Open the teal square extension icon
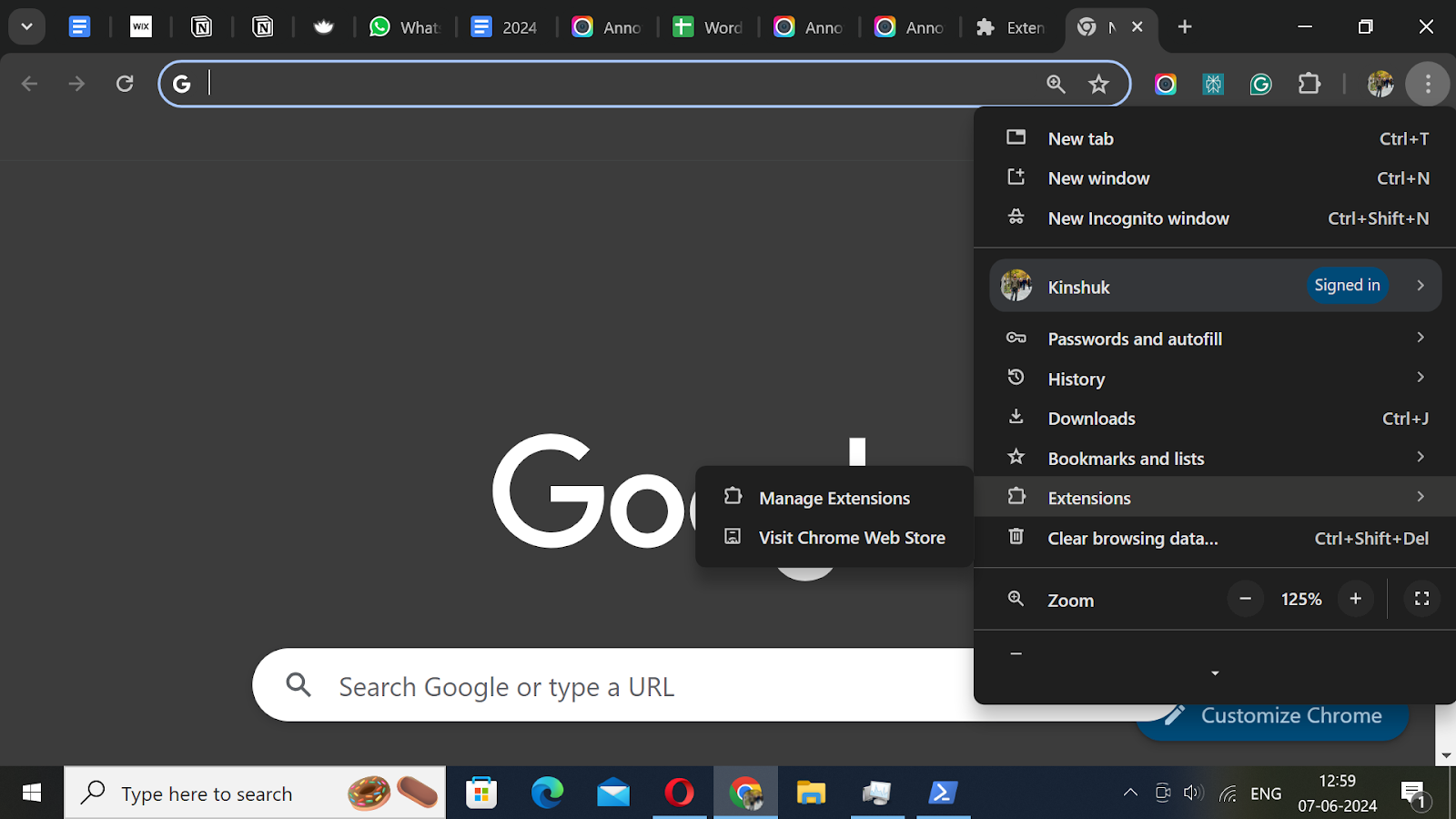The image size is (1456, 819). pyautogui.click(x=1213, y=85)
